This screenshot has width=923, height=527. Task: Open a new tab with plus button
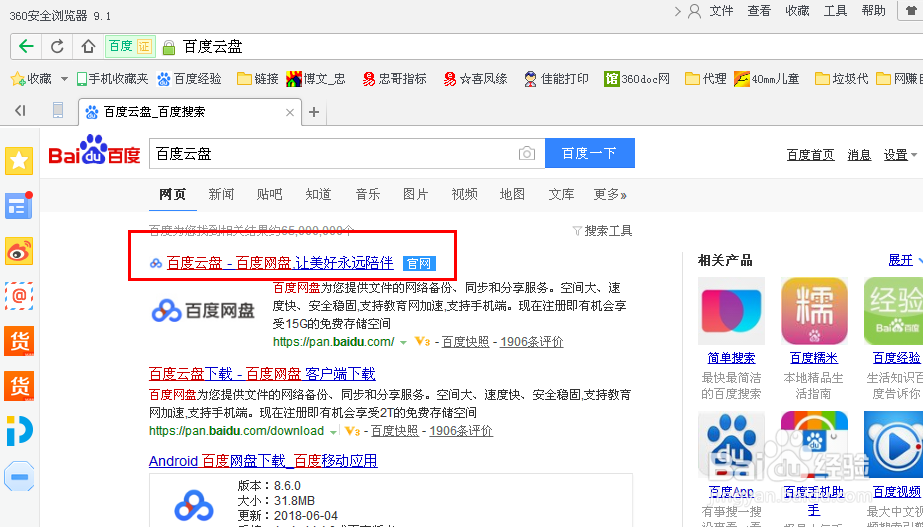(314, 112)
